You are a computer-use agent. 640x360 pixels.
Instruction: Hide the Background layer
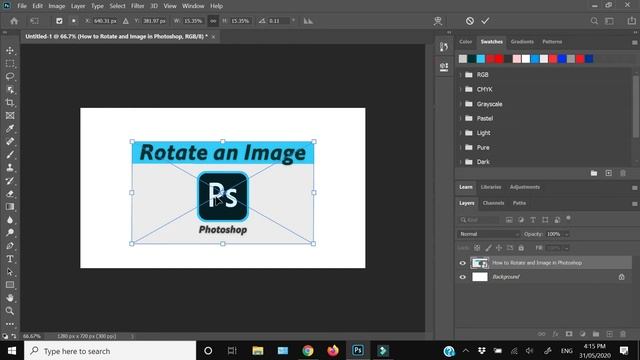tap(462, 277)
